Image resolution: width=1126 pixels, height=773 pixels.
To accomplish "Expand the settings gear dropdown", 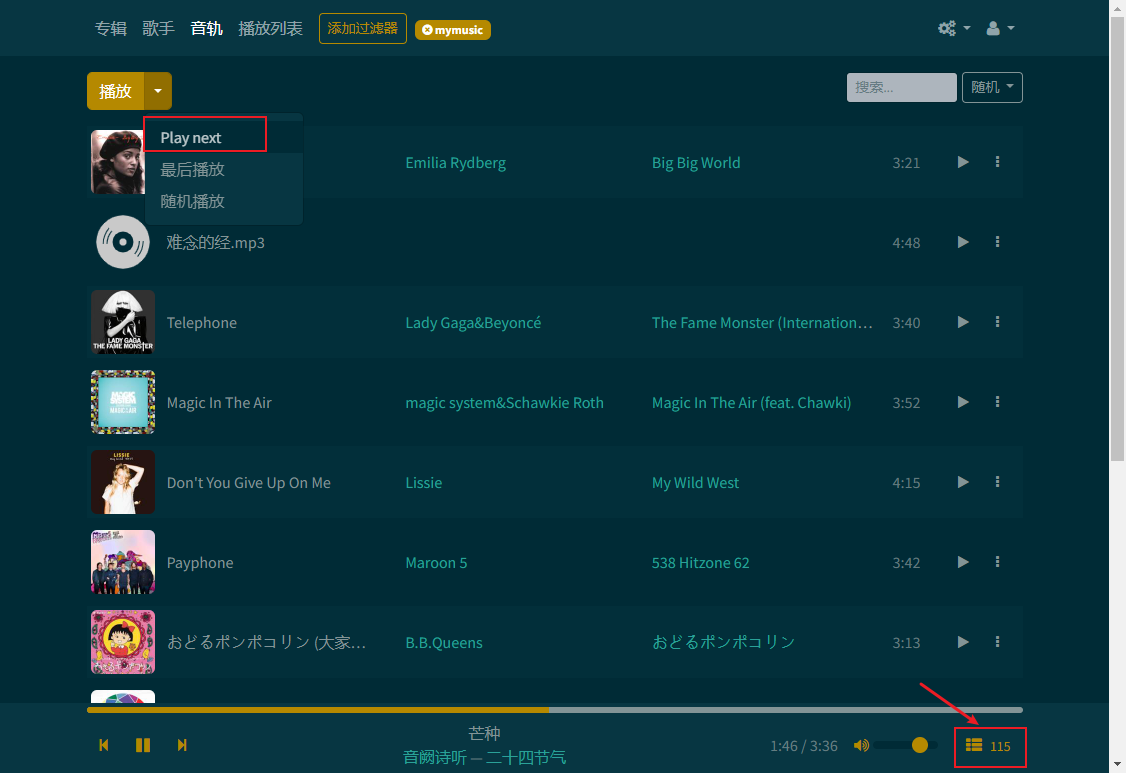I will 954,28.
